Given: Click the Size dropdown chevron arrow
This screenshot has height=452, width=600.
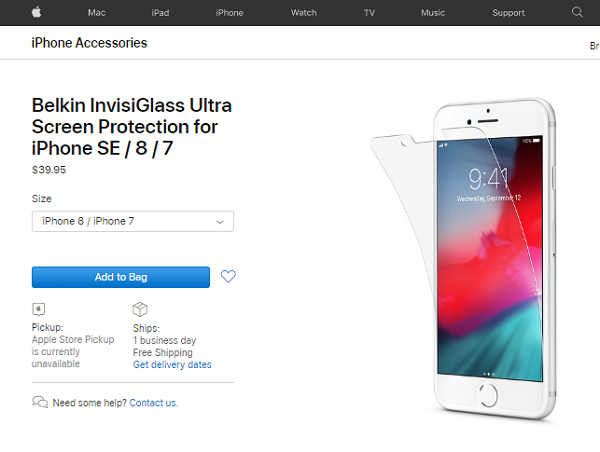Looking at the screenshot, I should 220,222.
